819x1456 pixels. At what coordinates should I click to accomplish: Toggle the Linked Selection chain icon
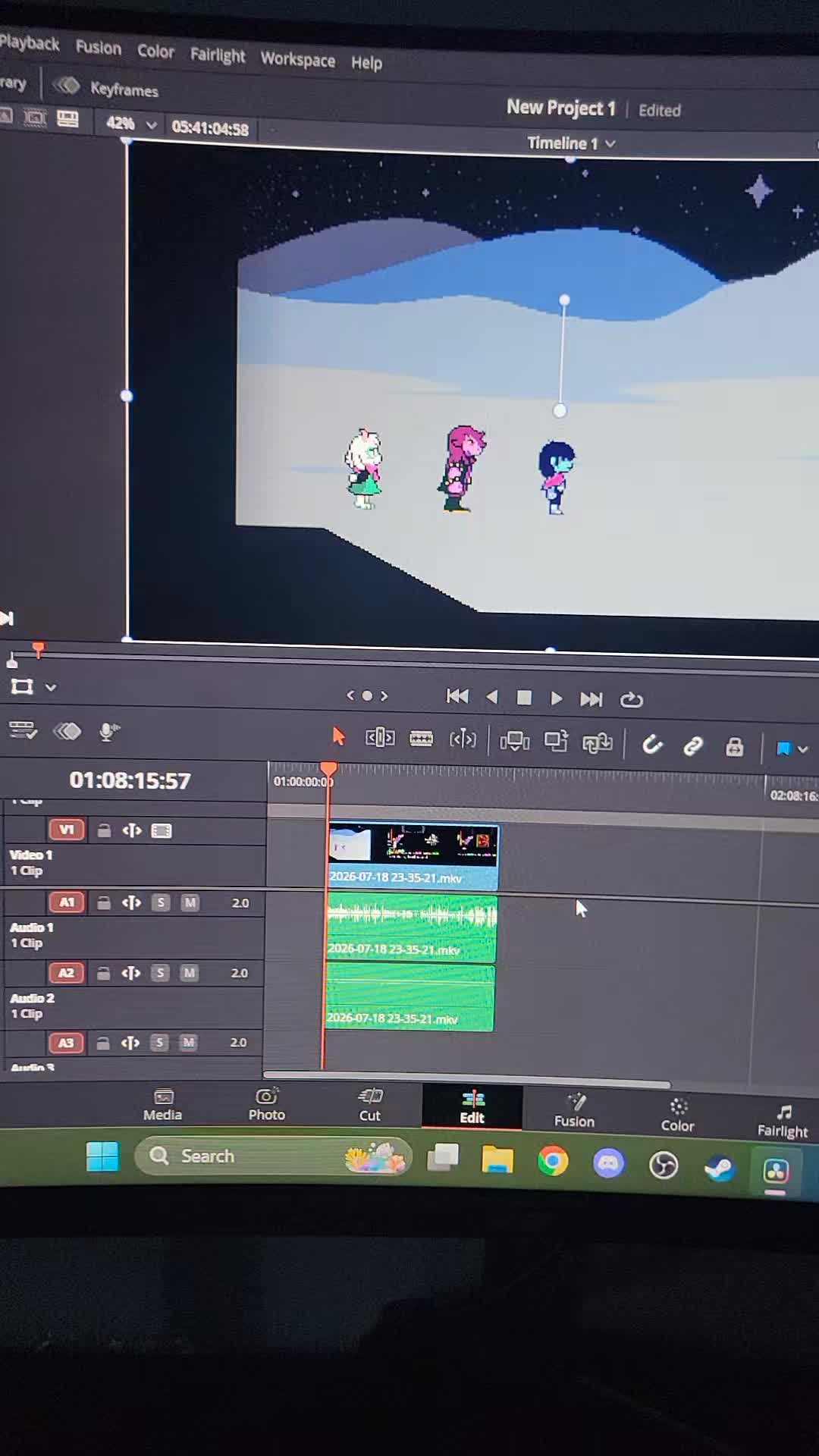[693, 746]
